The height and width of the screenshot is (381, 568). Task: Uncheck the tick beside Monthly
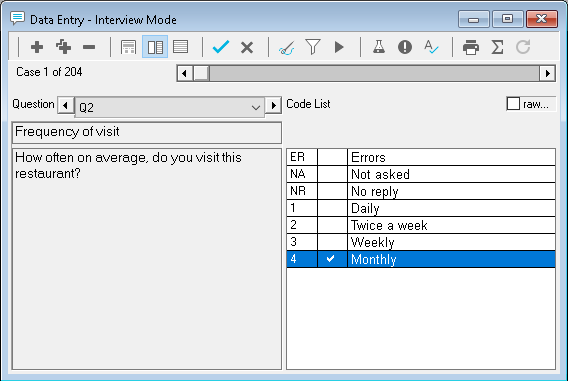click(x=330, y=259)
